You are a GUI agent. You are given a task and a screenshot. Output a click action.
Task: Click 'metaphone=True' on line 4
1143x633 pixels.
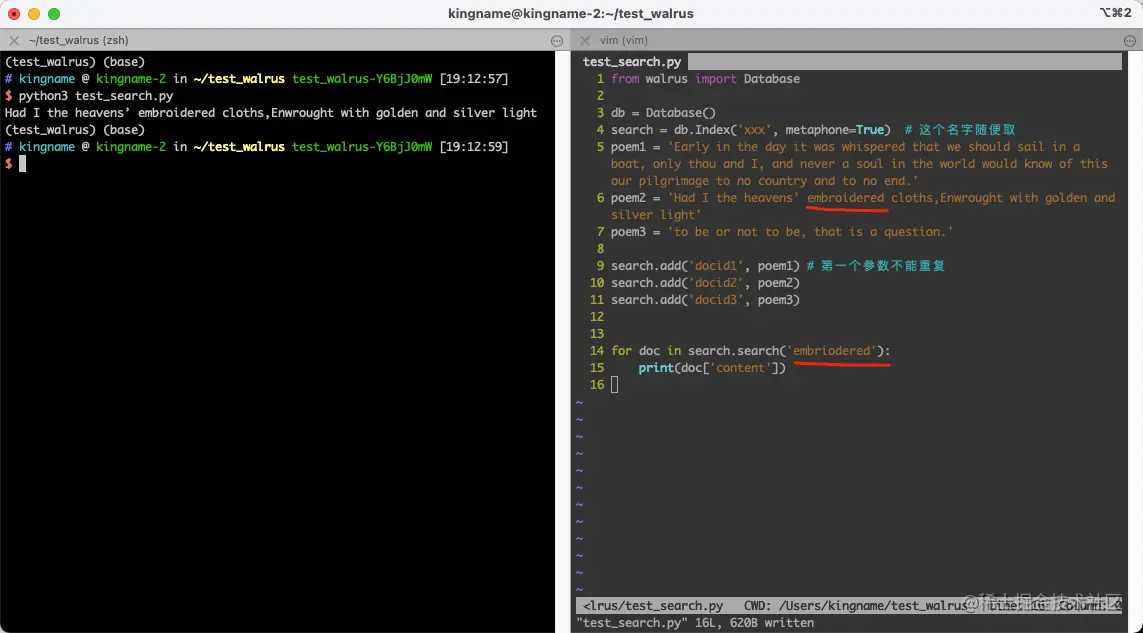[835, 130]
